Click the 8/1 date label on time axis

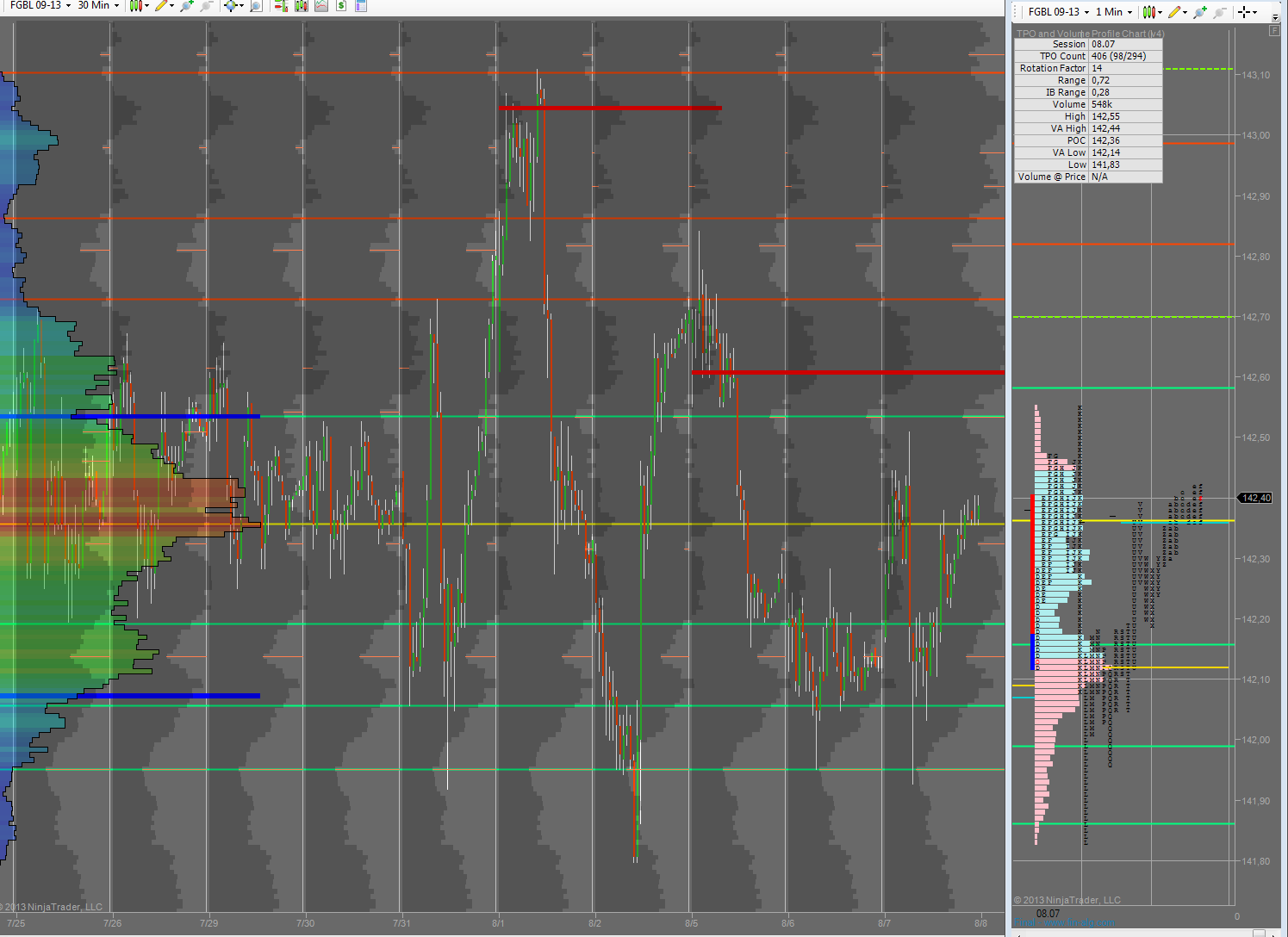click(498, 923)
